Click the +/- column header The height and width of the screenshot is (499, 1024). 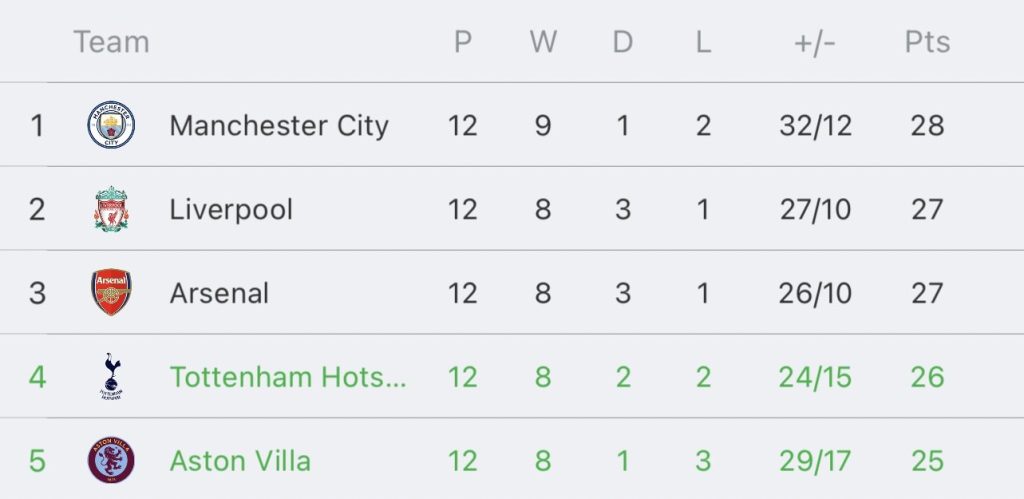[x=814, y=43]
